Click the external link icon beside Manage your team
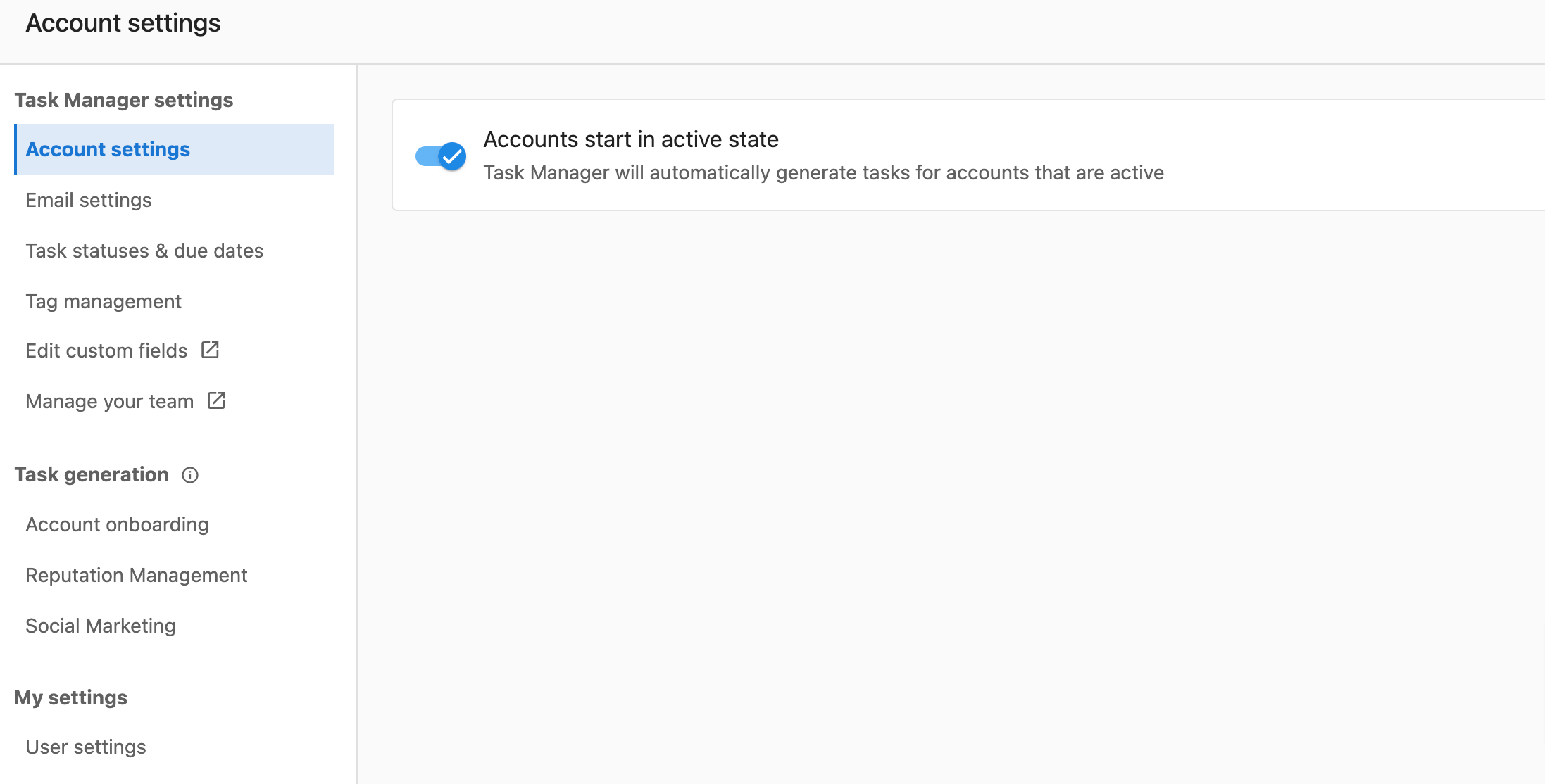The image size is (1545, 784). 216,400
